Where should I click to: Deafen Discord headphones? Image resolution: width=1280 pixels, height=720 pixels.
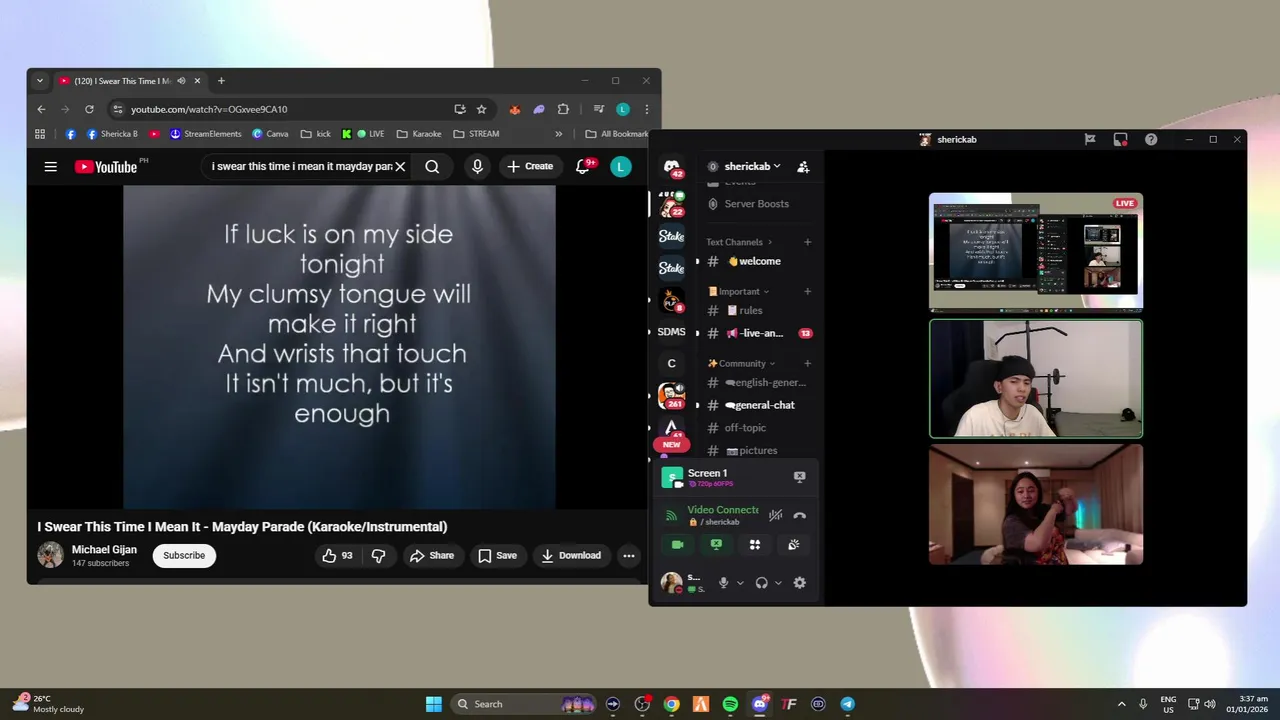click(x=762, y=583)
